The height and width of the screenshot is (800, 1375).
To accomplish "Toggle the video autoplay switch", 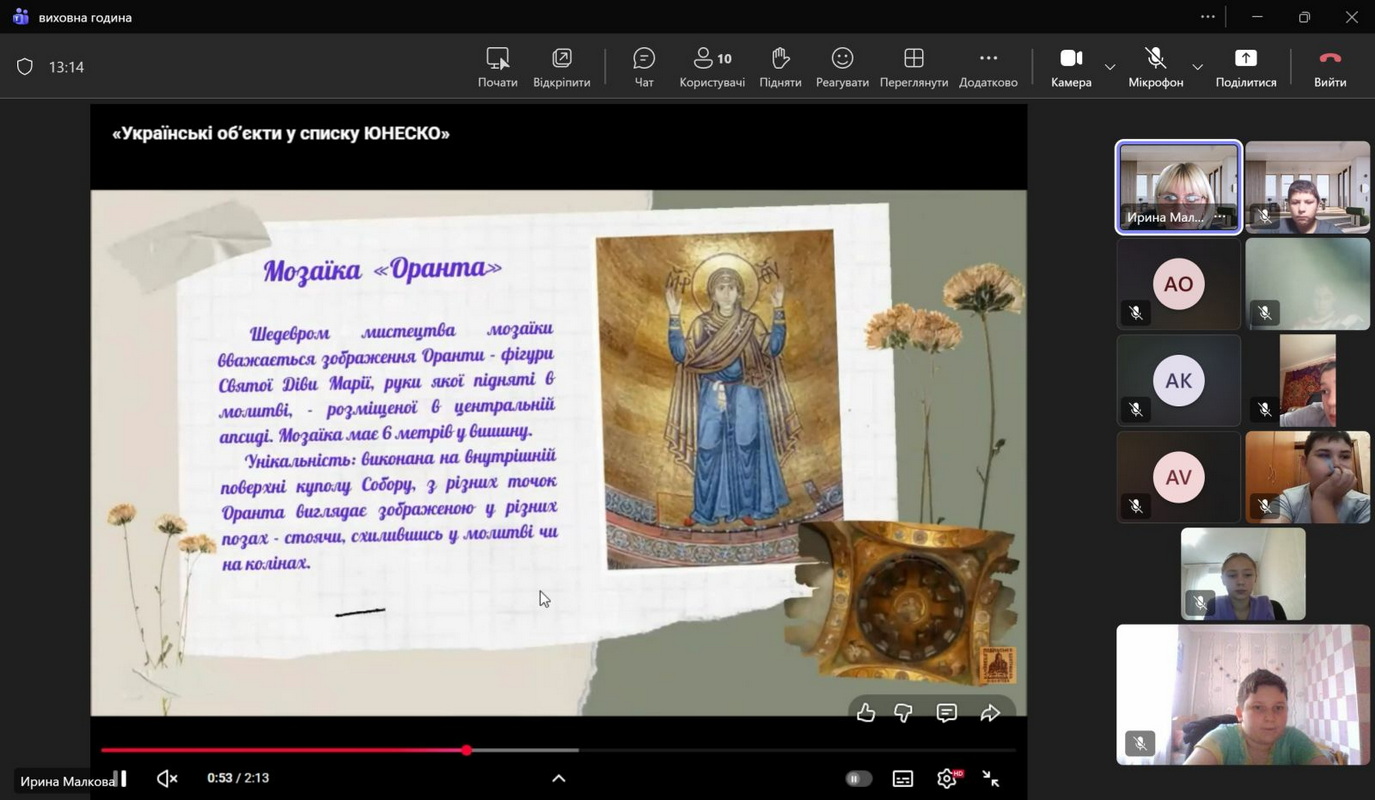I will 858,779.
